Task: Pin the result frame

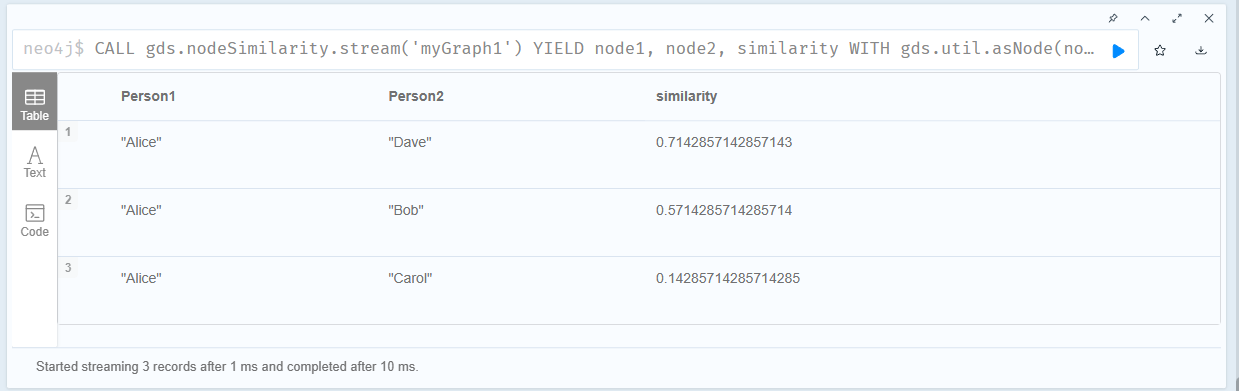Action: 1113,18
